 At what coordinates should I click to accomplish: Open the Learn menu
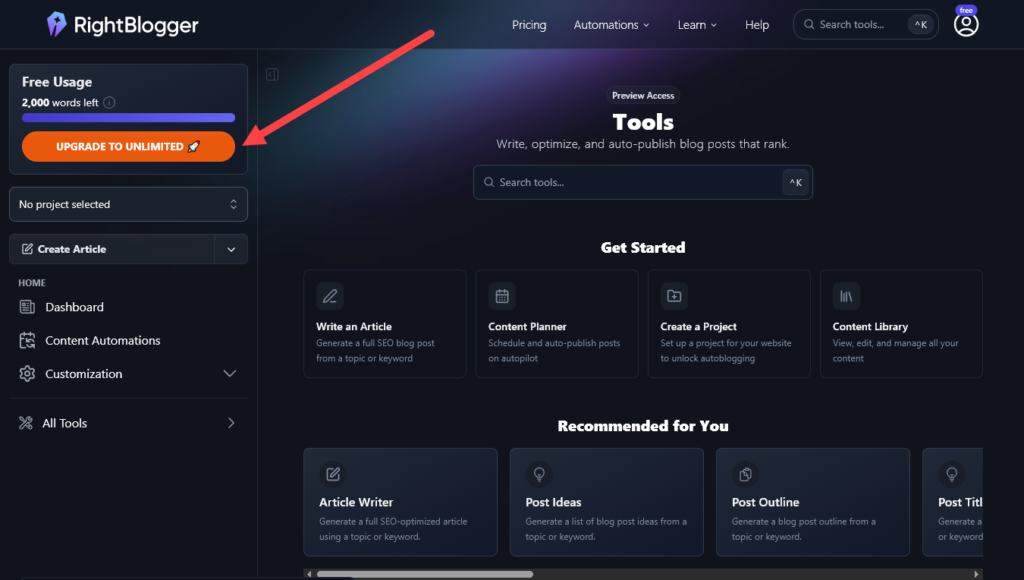(696, 24)
